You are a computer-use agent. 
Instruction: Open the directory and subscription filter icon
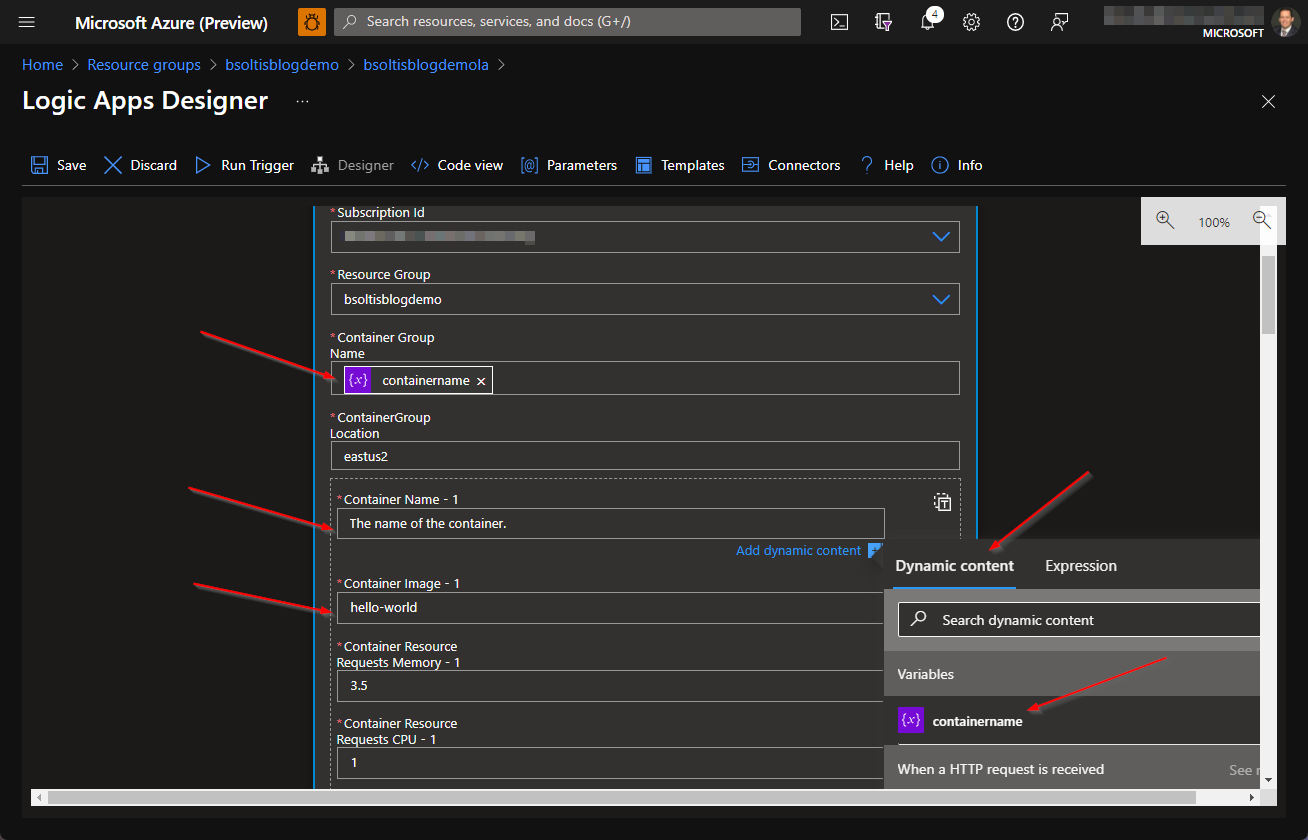pyautogui.click(x=883, y=22)
